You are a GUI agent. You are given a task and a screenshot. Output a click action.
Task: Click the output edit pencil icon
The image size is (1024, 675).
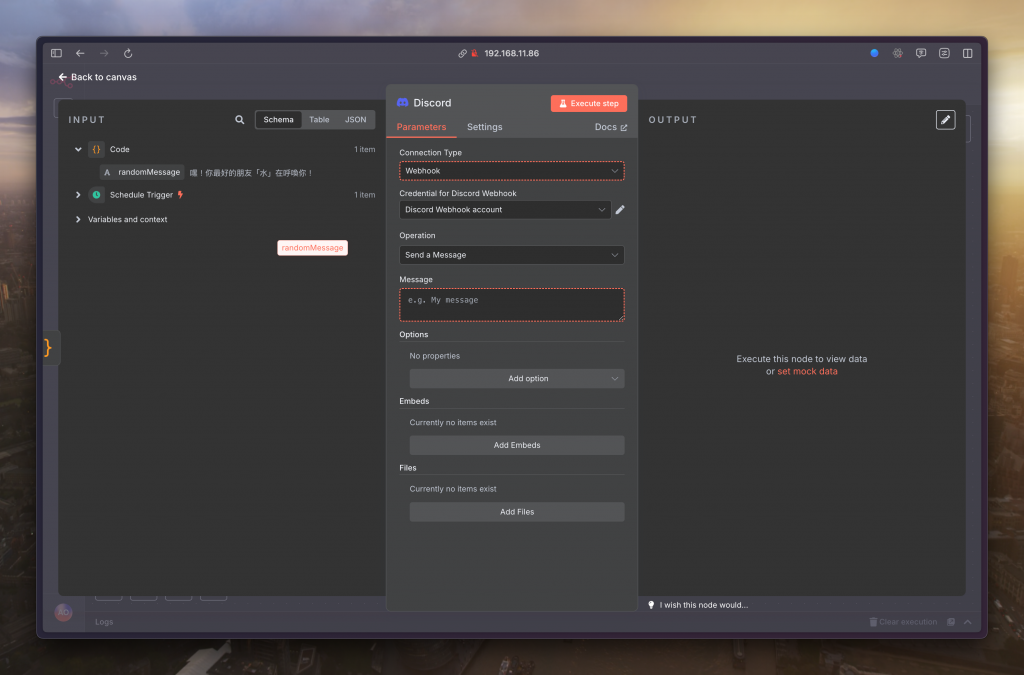pyautogui.click(x=945, y=119)
